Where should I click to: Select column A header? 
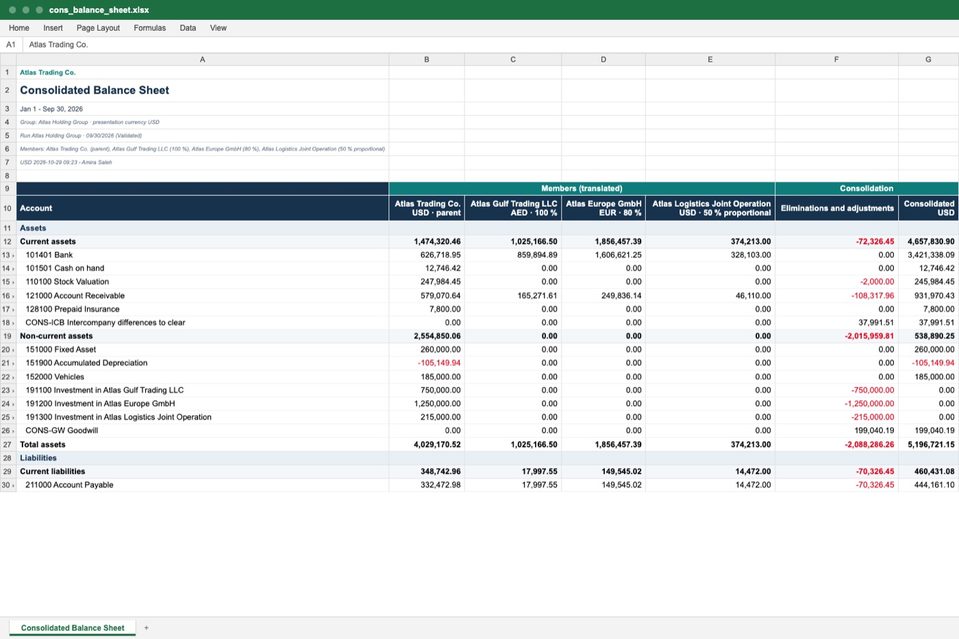pos(202,59)
